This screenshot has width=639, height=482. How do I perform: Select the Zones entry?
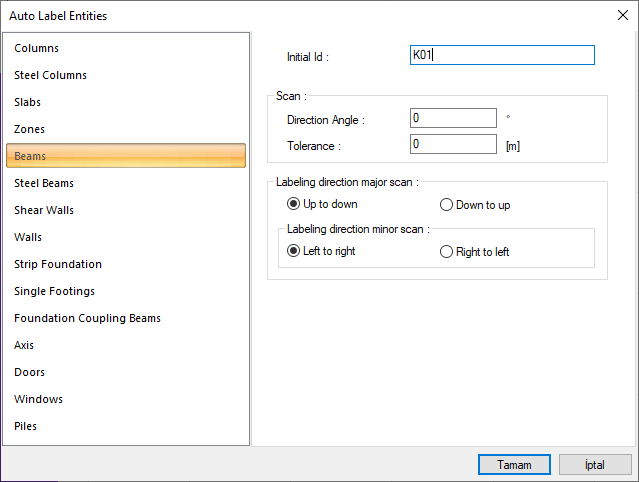[x=30, y=129]
